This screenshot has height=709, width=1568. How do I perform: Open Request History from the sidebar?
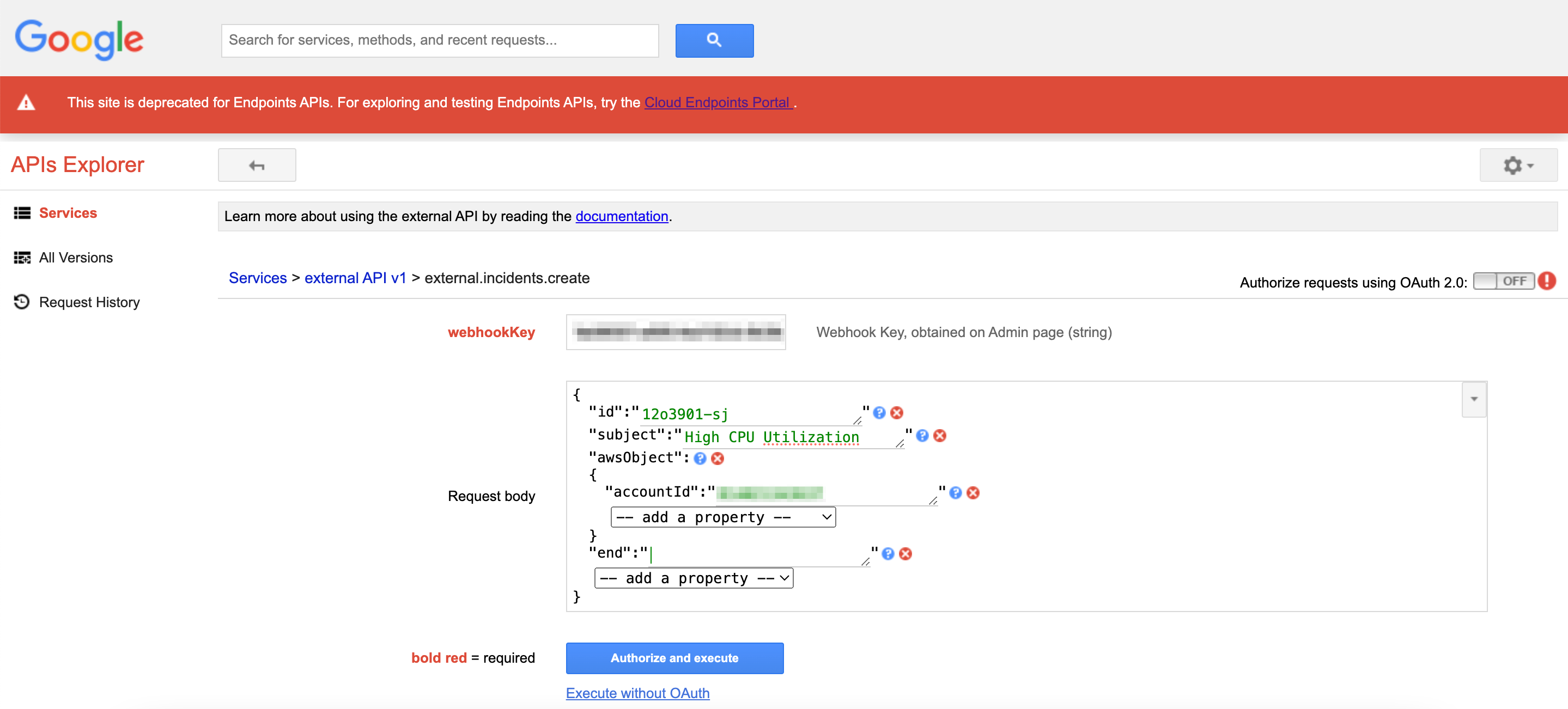pyautogui.click(x=89, y=302)
